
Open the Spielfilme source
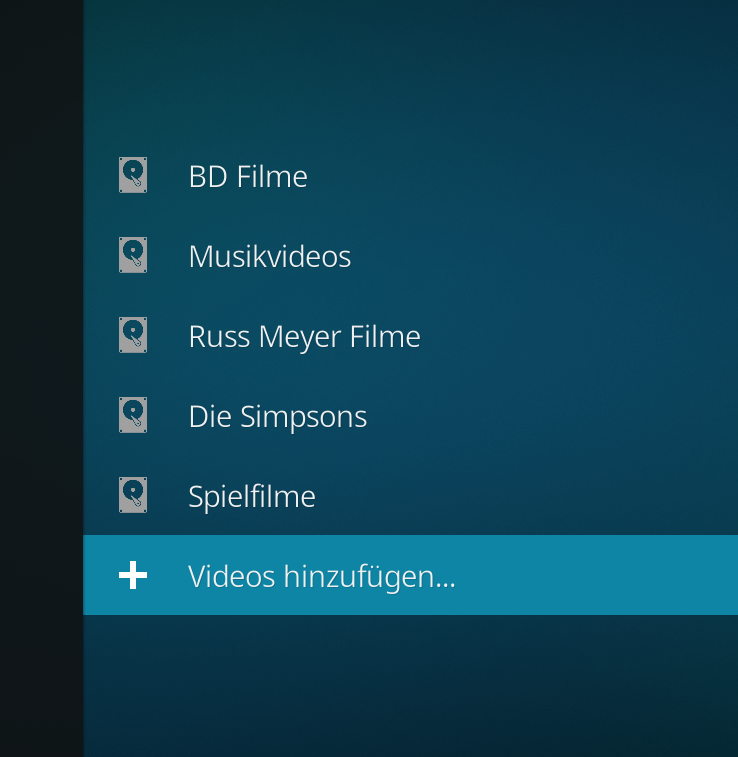pos(410,495)
